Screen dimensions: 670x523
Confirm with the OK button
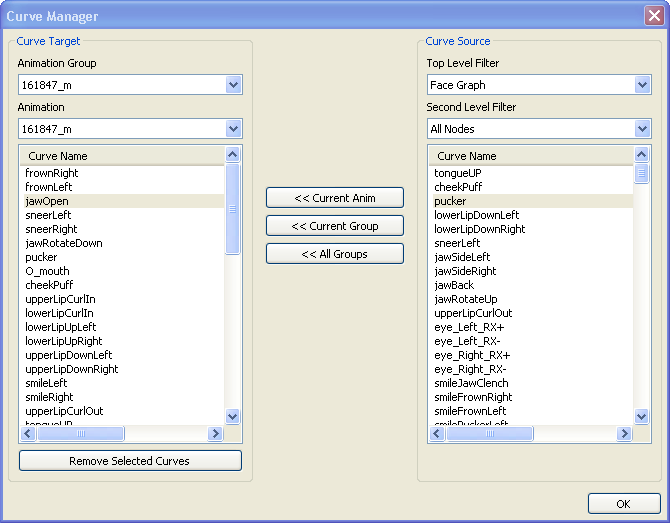[623, 504]
